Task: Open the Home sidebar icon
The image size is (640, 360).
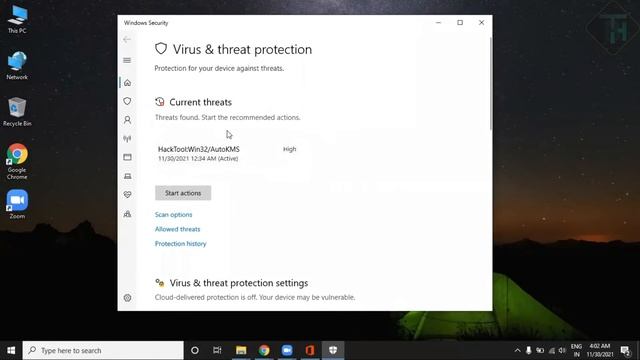Action: [x=127, y=83]
